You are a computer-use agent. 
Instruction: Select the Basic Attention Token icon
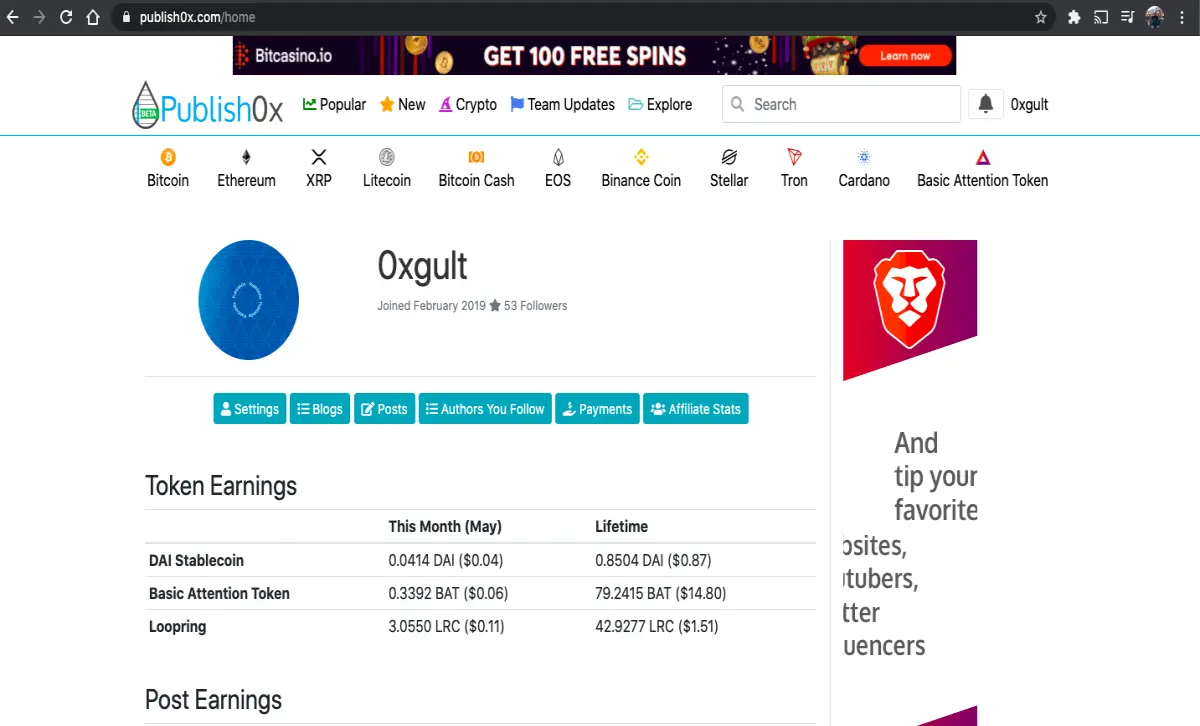tap(983, 157)
